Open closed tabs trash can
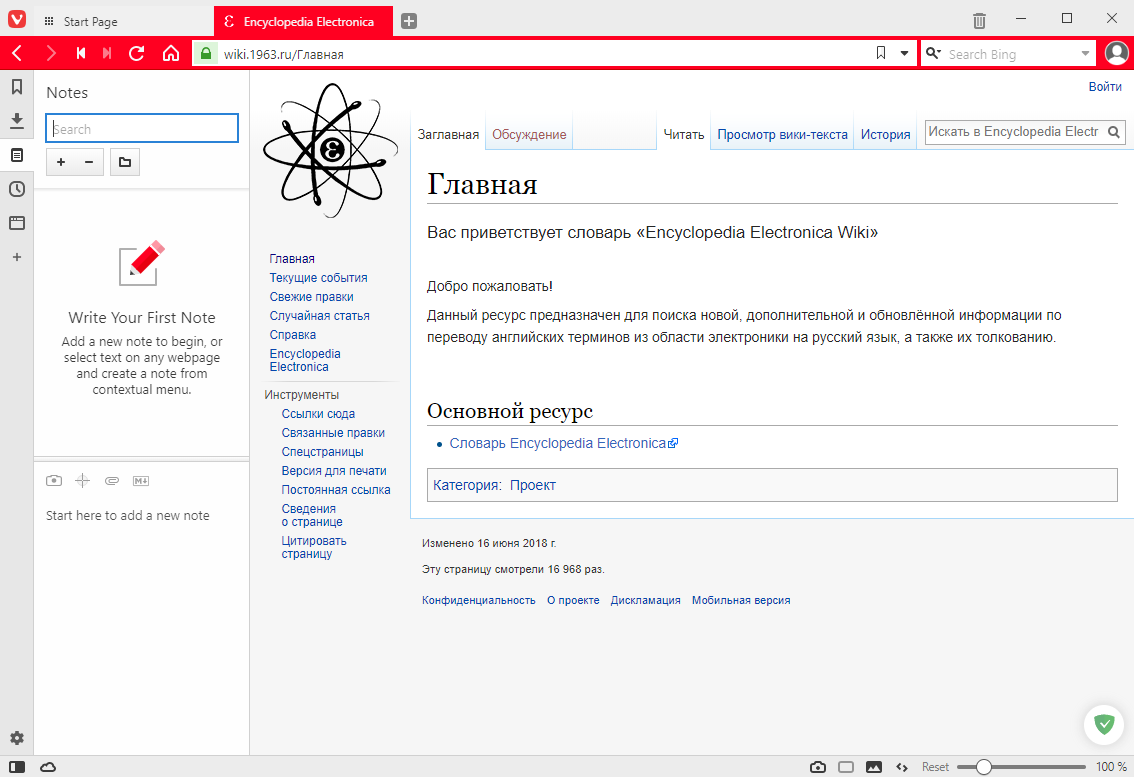 (979, 21)
